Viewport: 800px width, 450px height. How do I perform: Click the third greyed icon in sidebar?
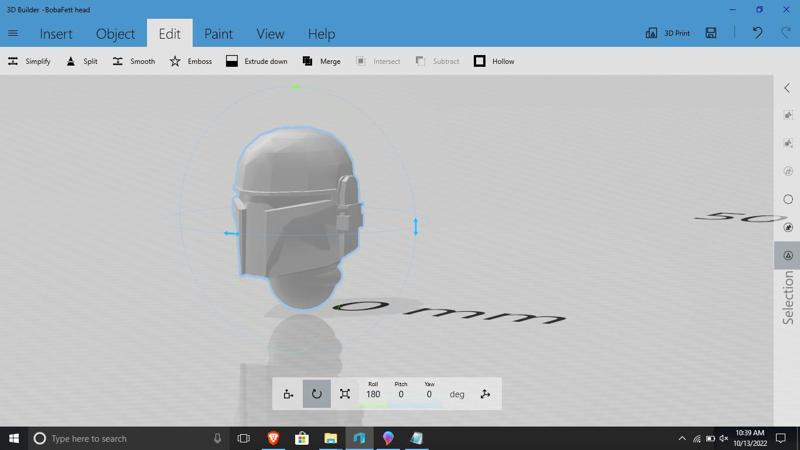click(788, 171)
